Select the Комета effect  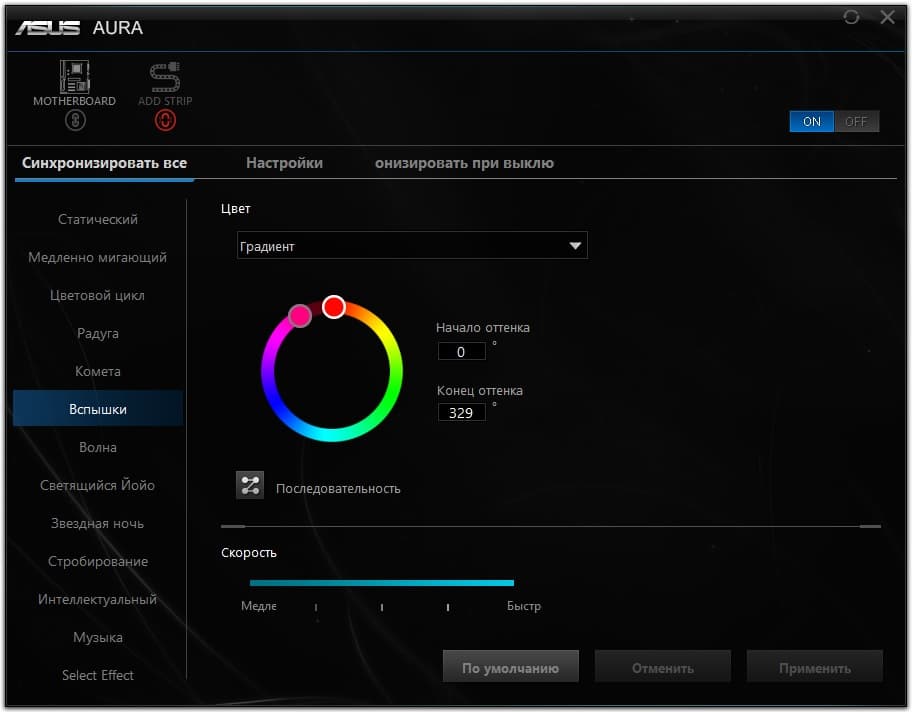[x=98, y=371]
